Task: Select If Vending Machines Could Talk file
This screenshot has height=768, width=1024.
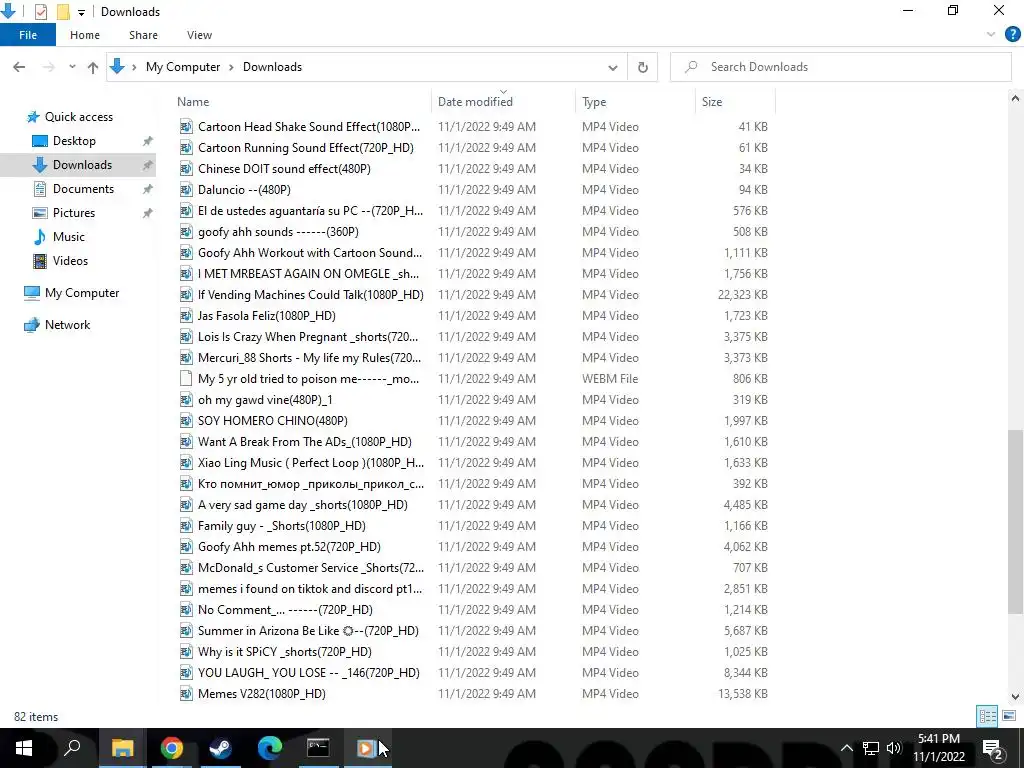Action: click(311, 295)
